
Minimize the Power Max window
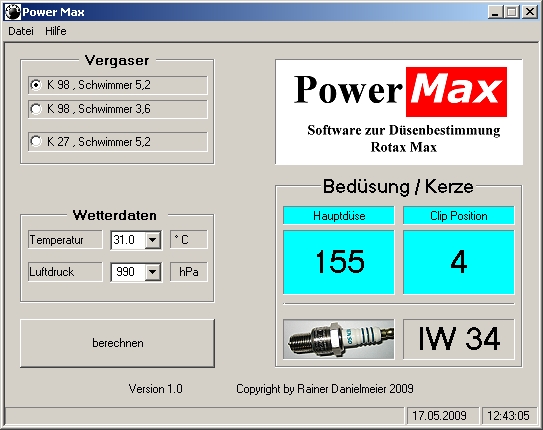(x=496, y=12)
